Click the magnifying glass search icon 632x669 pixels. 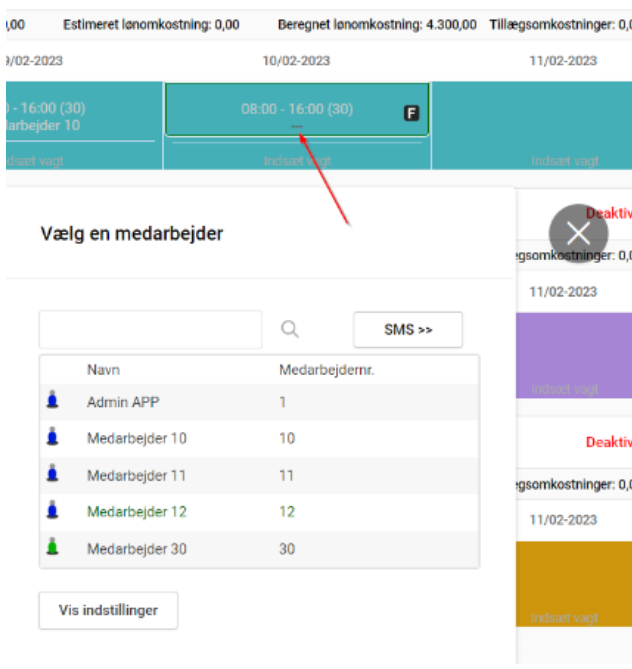[x=290, y=330]
